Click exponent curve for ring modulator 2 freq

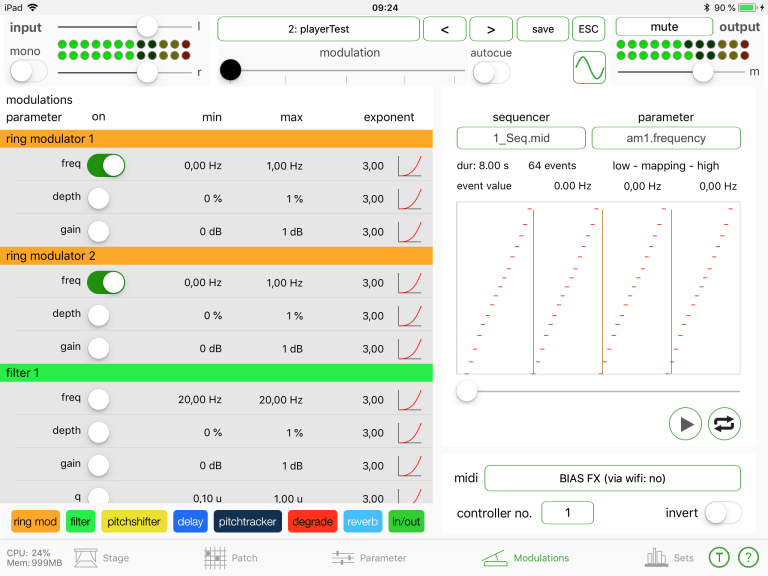409,283
